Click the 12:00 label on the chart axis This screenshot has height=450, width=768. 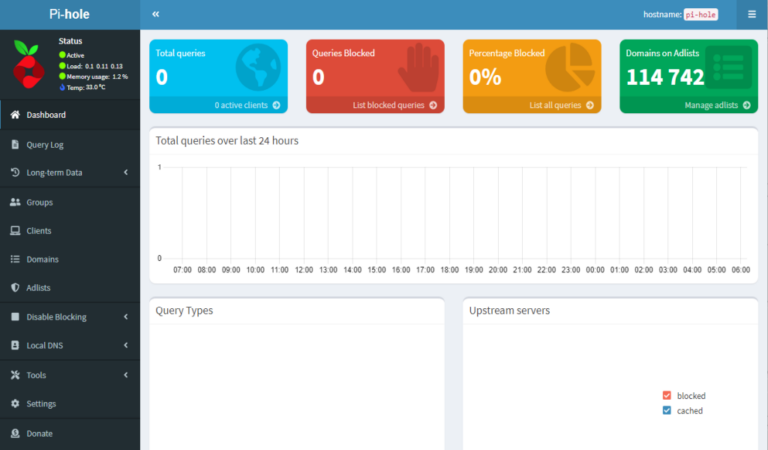304,270
